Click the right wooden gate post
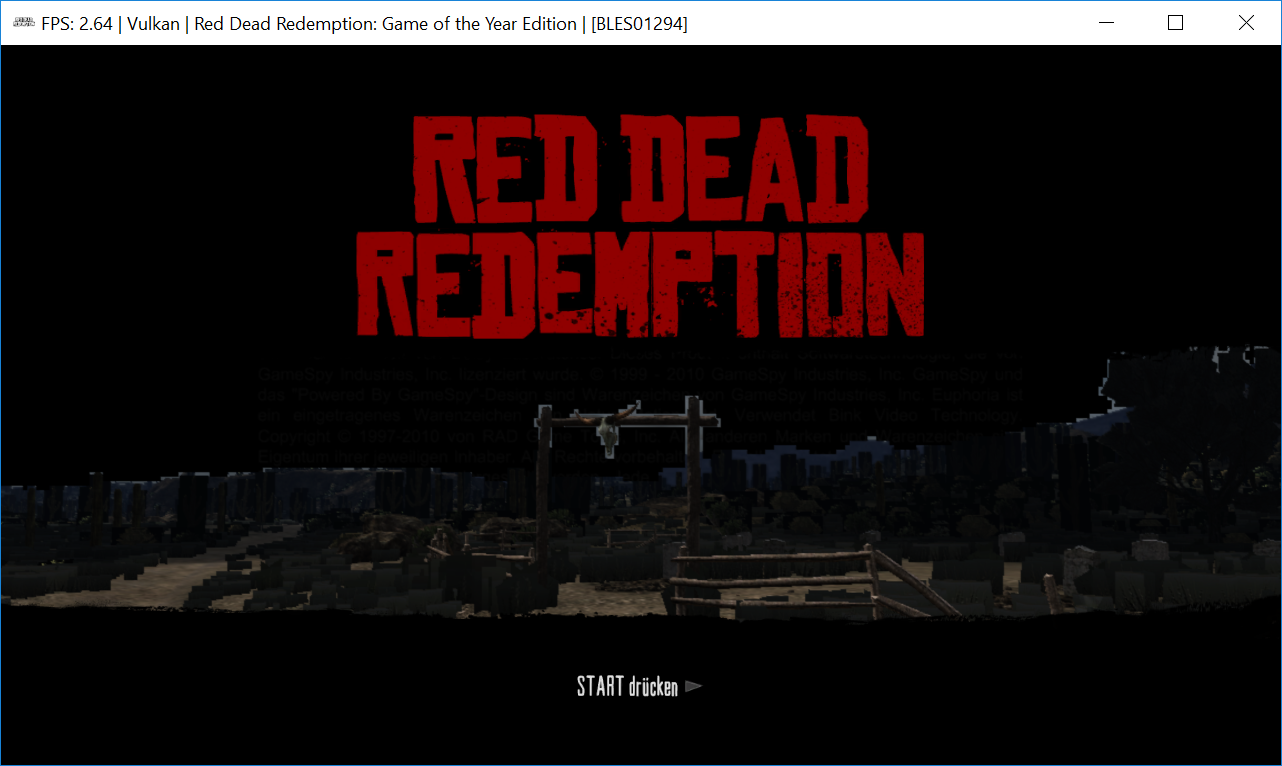 691,480
